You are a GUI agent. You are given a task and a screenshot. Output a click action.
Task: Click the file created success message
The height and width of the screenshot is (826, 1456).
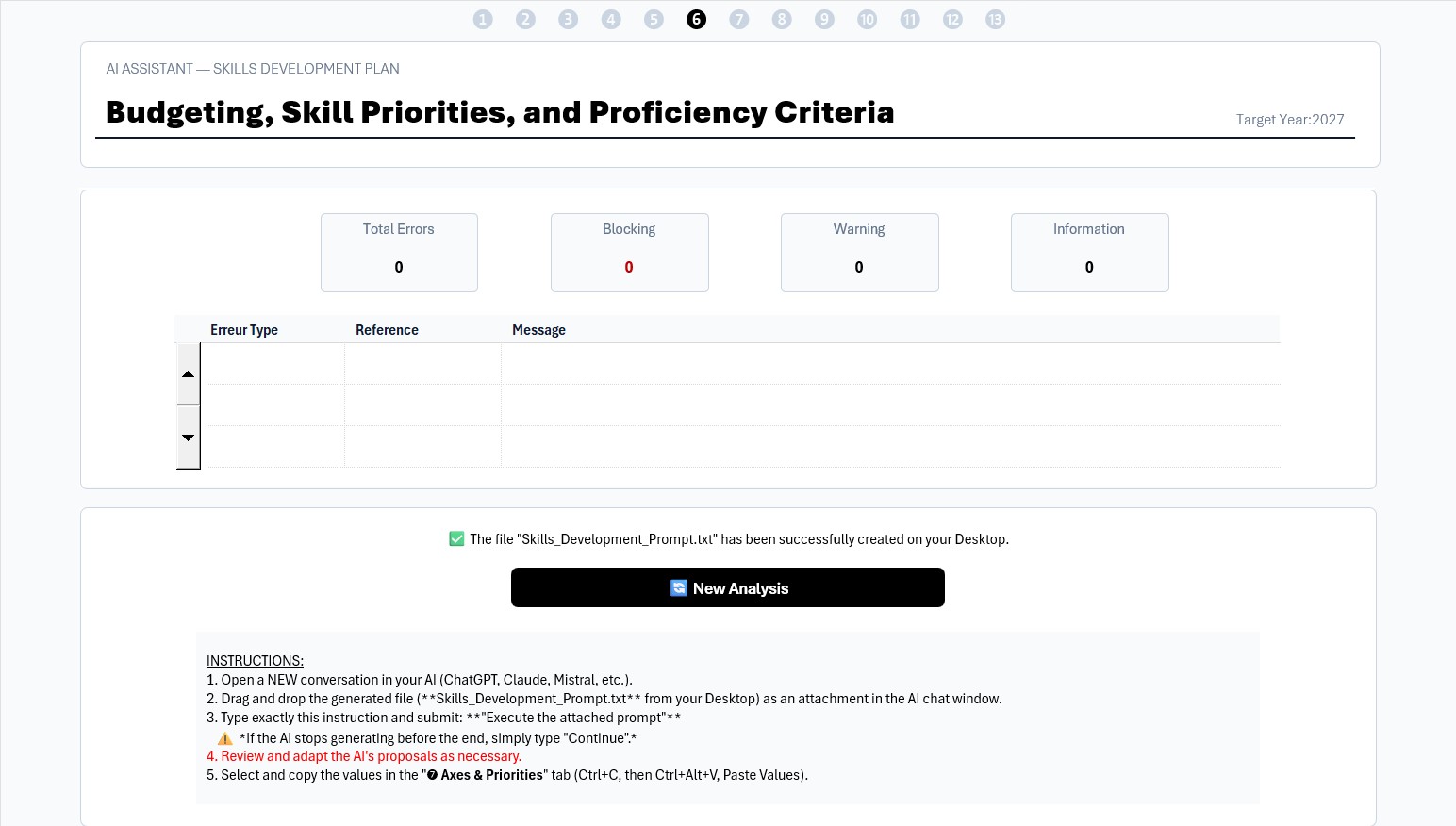click(x=739, y=539)
